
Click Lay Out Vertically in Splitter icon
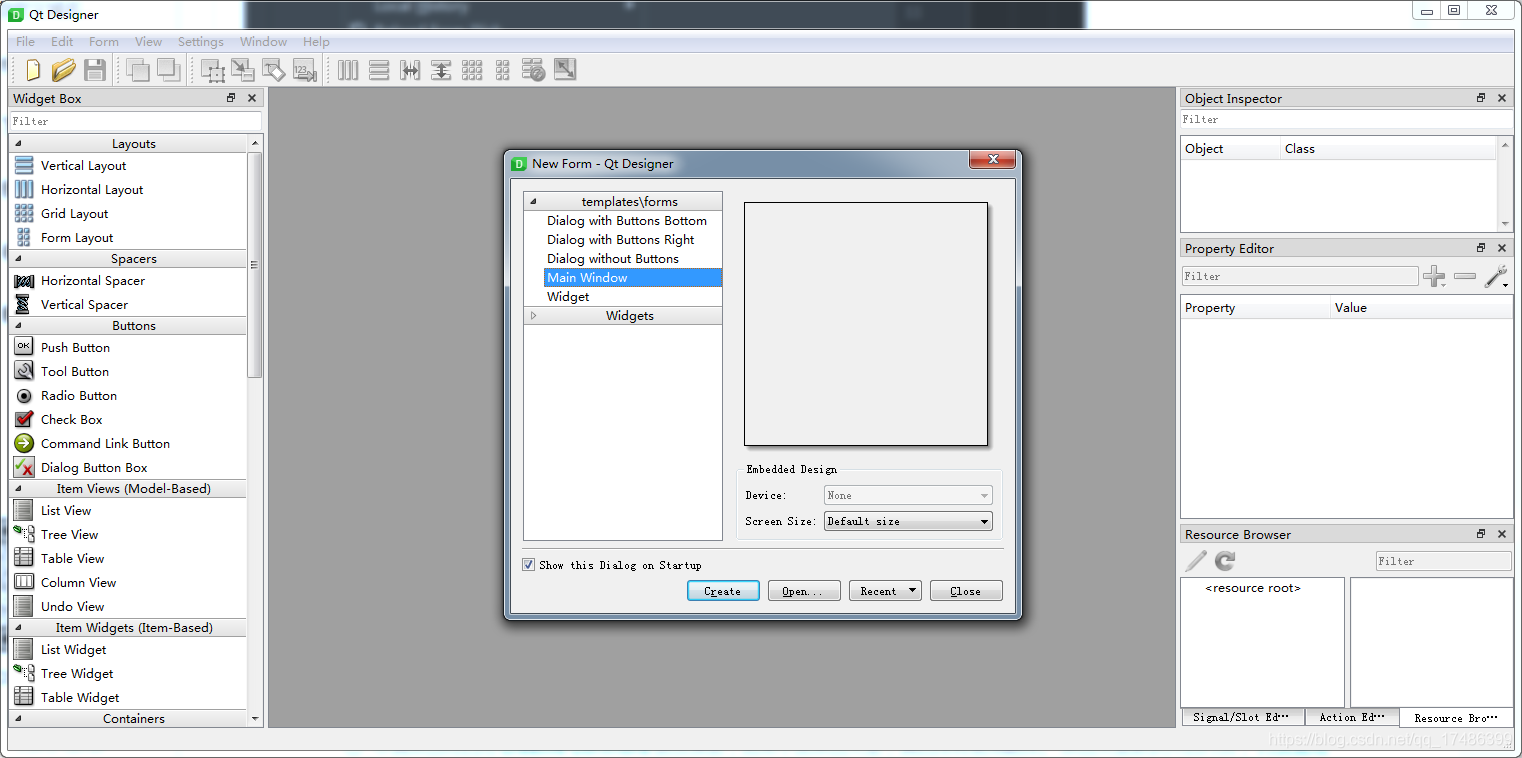441,70
